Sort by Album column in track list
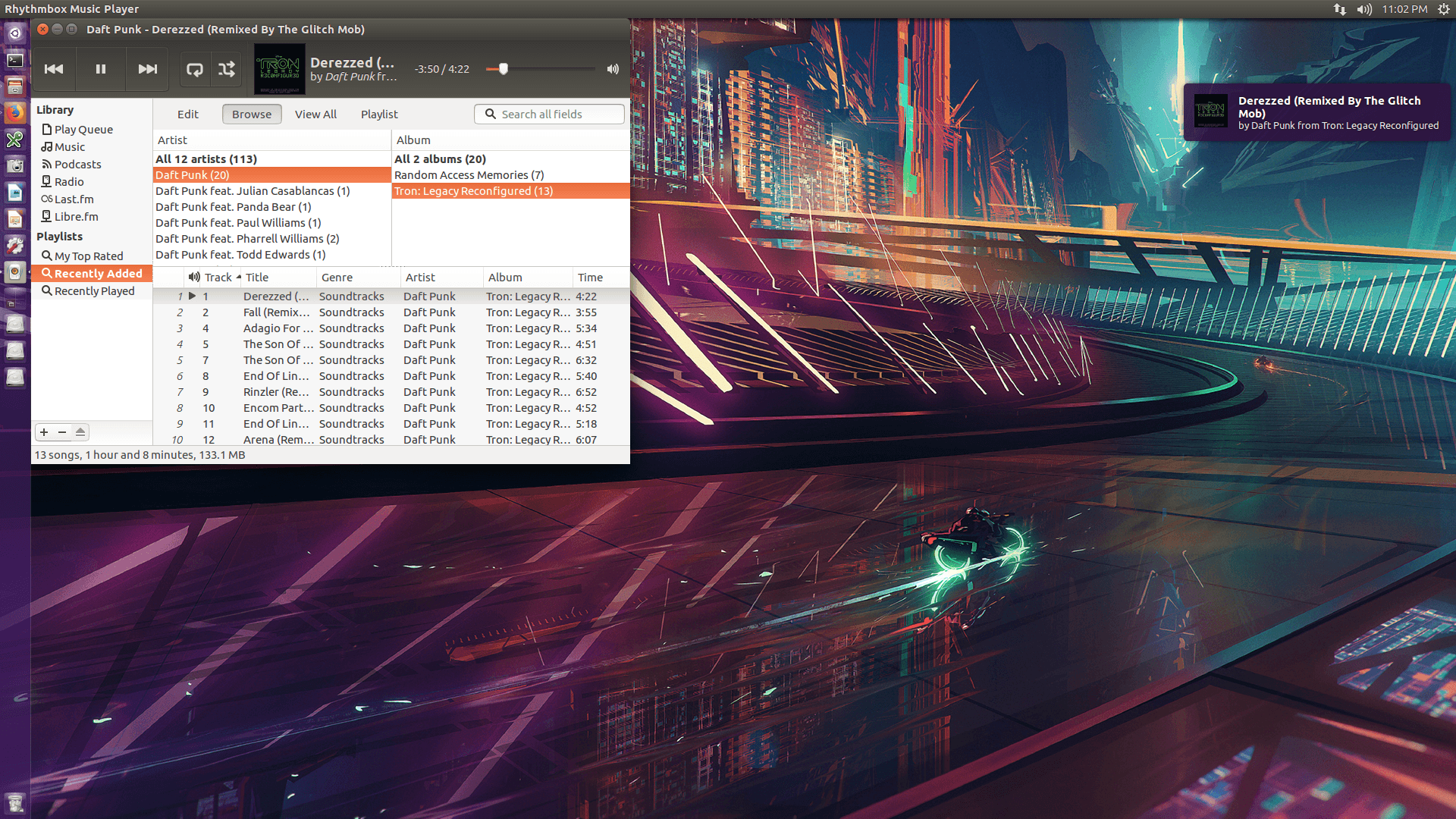Viewport: 1456px width, 819px height. 528,278
